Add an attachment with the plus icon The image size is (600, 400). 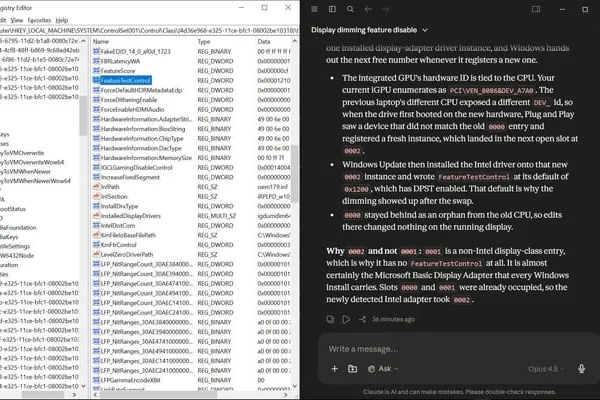pos(334,369)
